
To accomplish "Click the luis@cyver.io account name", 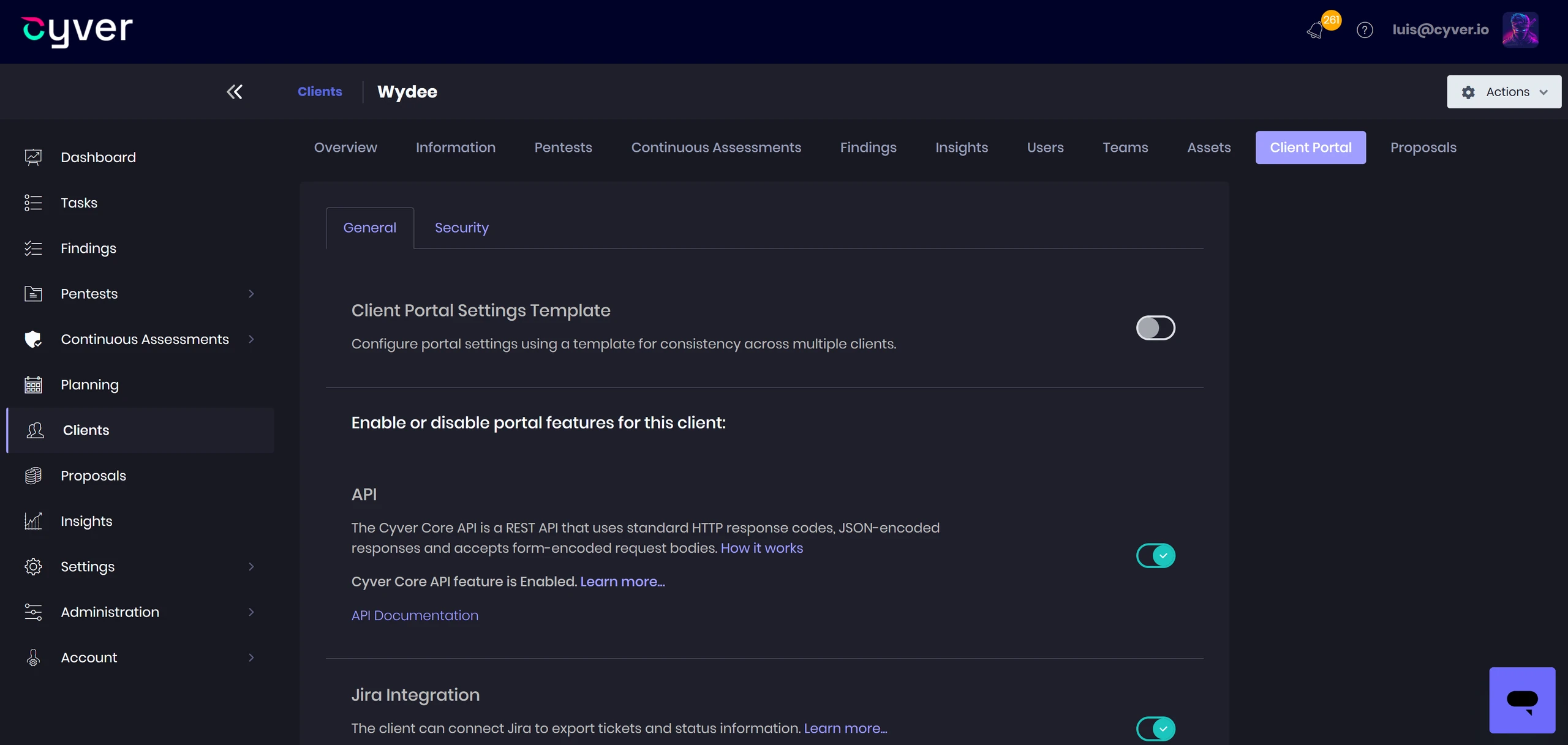I will click(1441, 30).
